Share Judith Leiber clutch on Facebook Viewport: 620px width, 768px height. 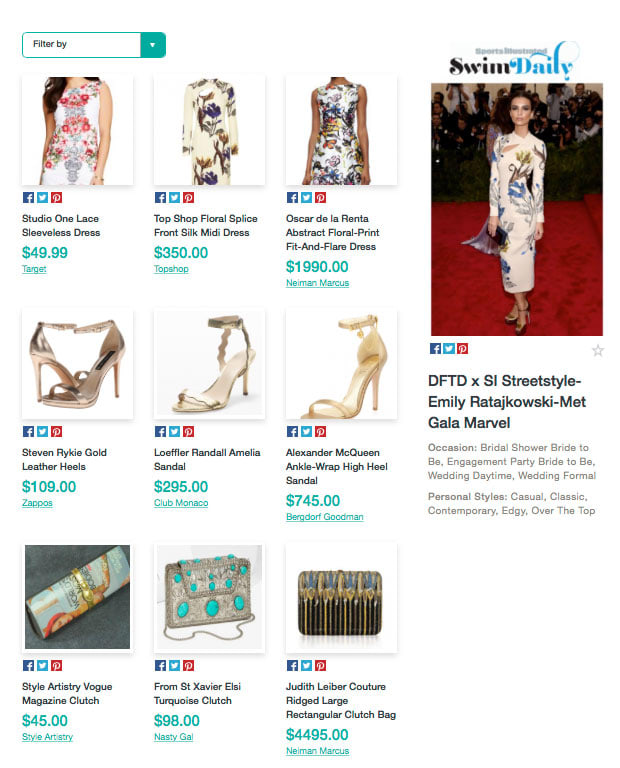pos(292,666)
